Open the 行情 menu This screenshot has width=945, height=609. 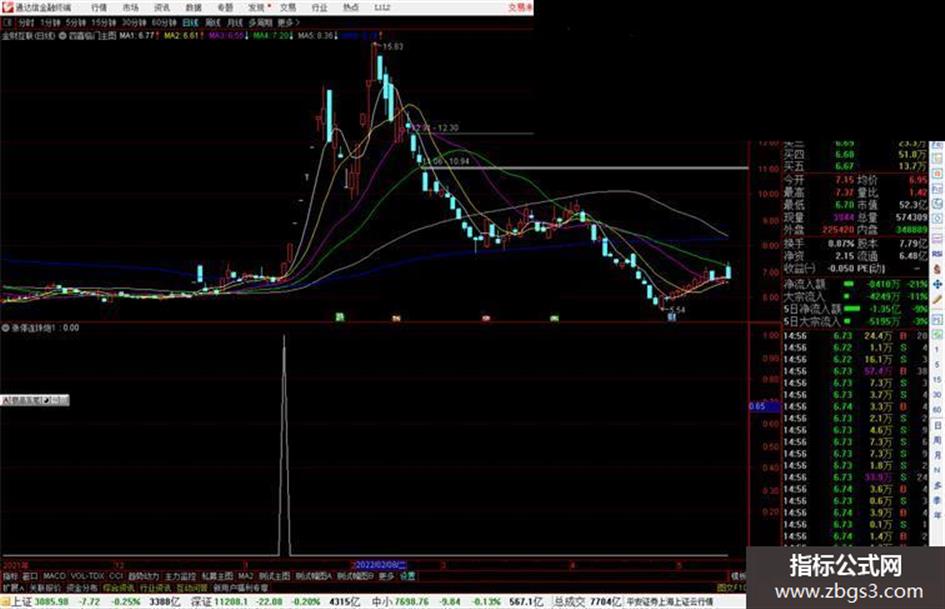point(99,7)
